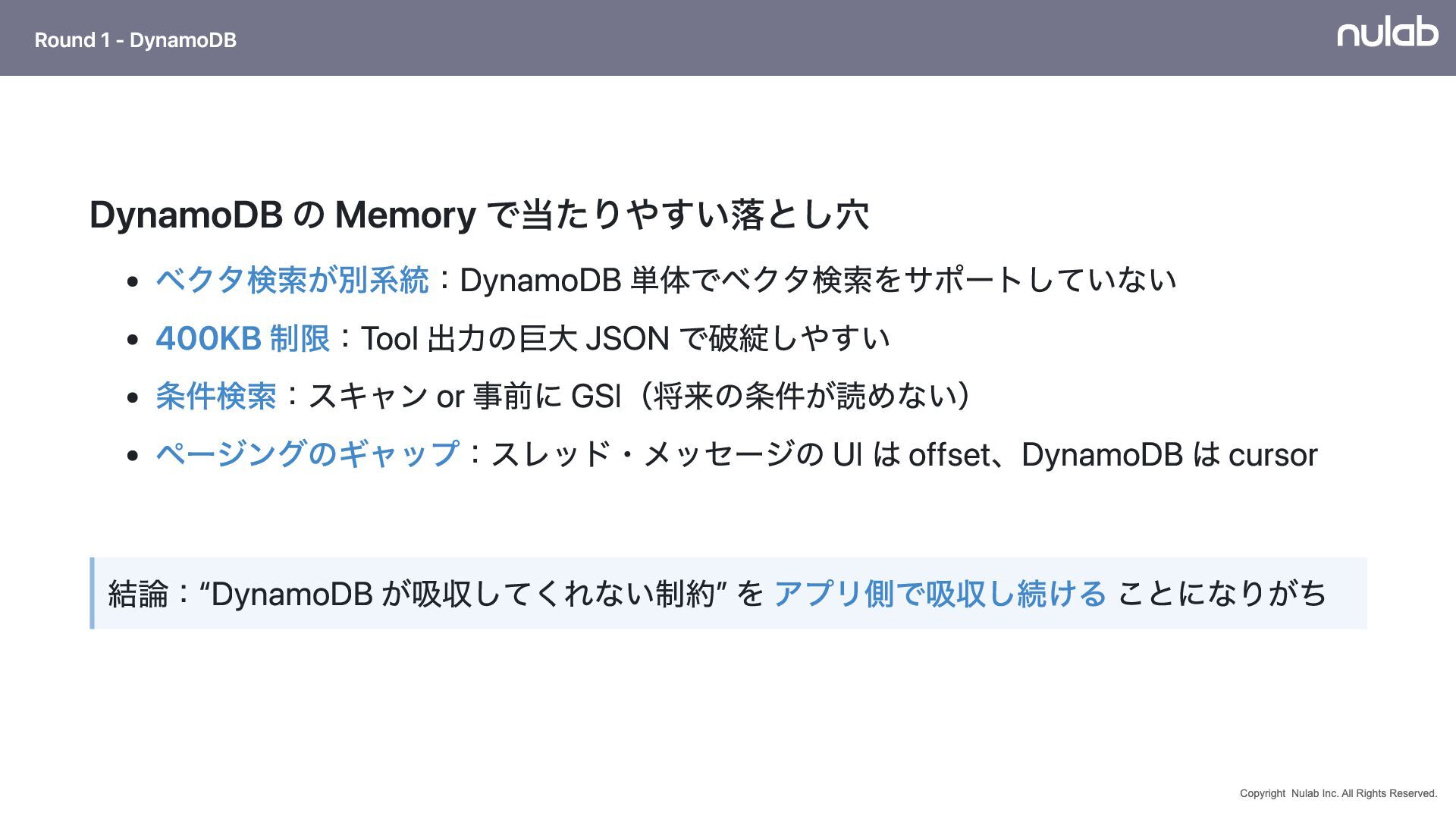1456x819 pixels.
Task: Click the Copyright Nulab Inc. footer text
Action: (x=1338, y=793)
